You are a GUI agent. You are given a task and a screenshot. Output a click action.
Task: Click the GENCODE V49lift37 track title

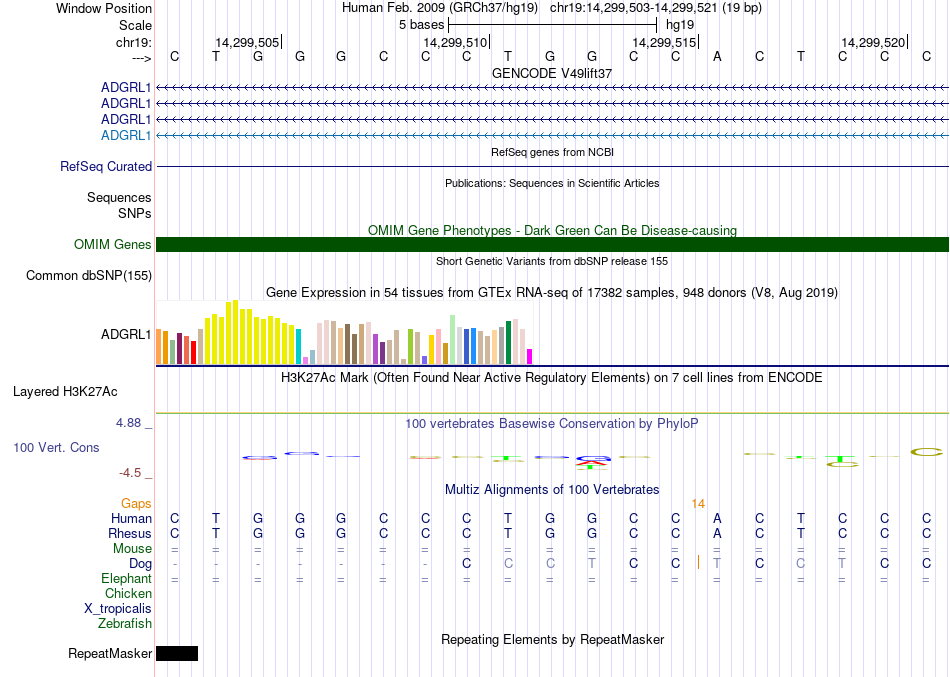click(552, 74)
